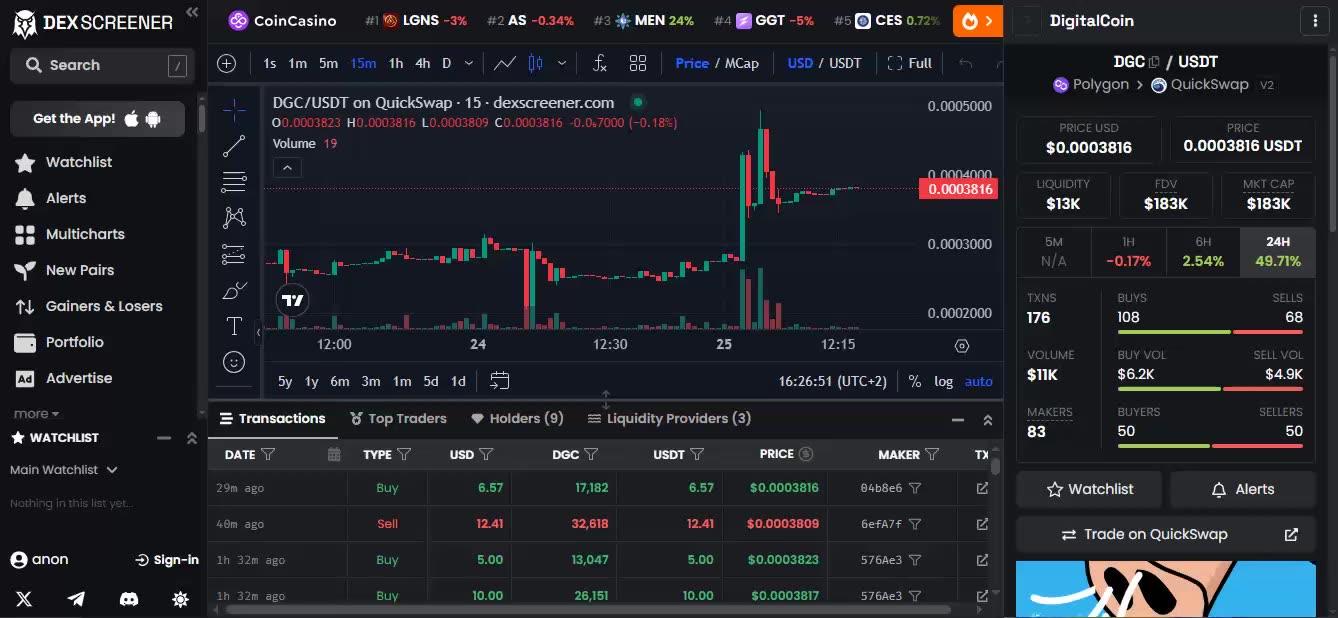Viewport: 1338px width, 618px height.
Task: Collapse the chart legend indicator arrow
Action: point(287,167)
